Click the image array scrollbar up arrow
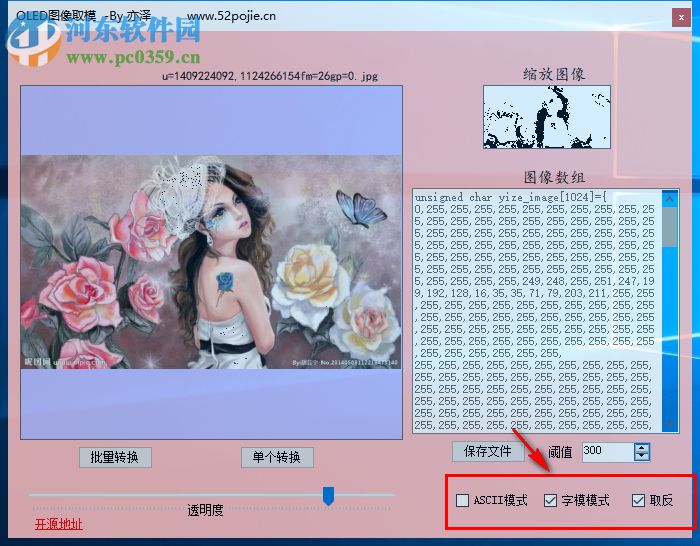 click(x=670, y=199)
